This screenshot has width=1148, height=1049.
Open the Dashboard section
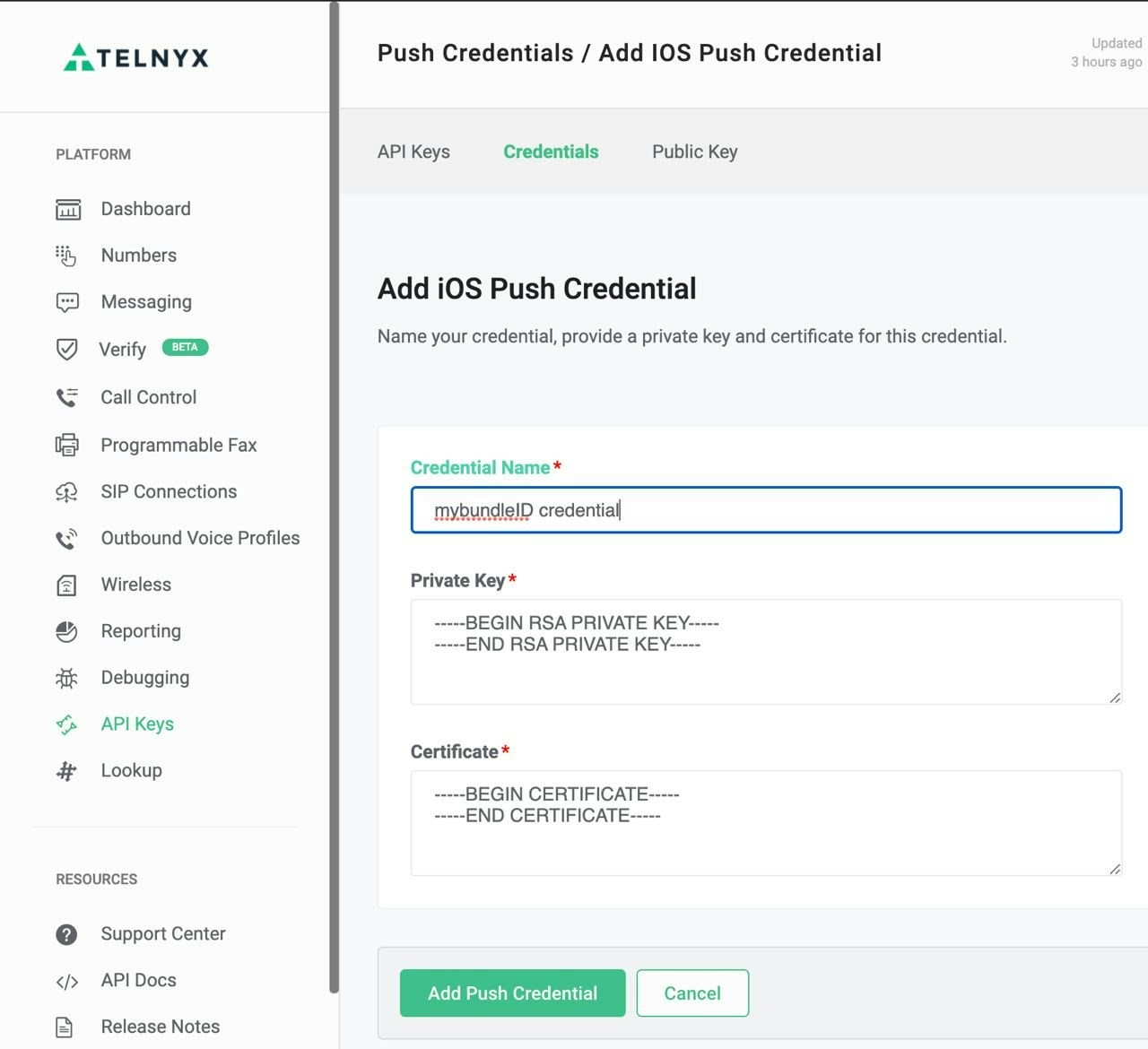tap(145, 209)
